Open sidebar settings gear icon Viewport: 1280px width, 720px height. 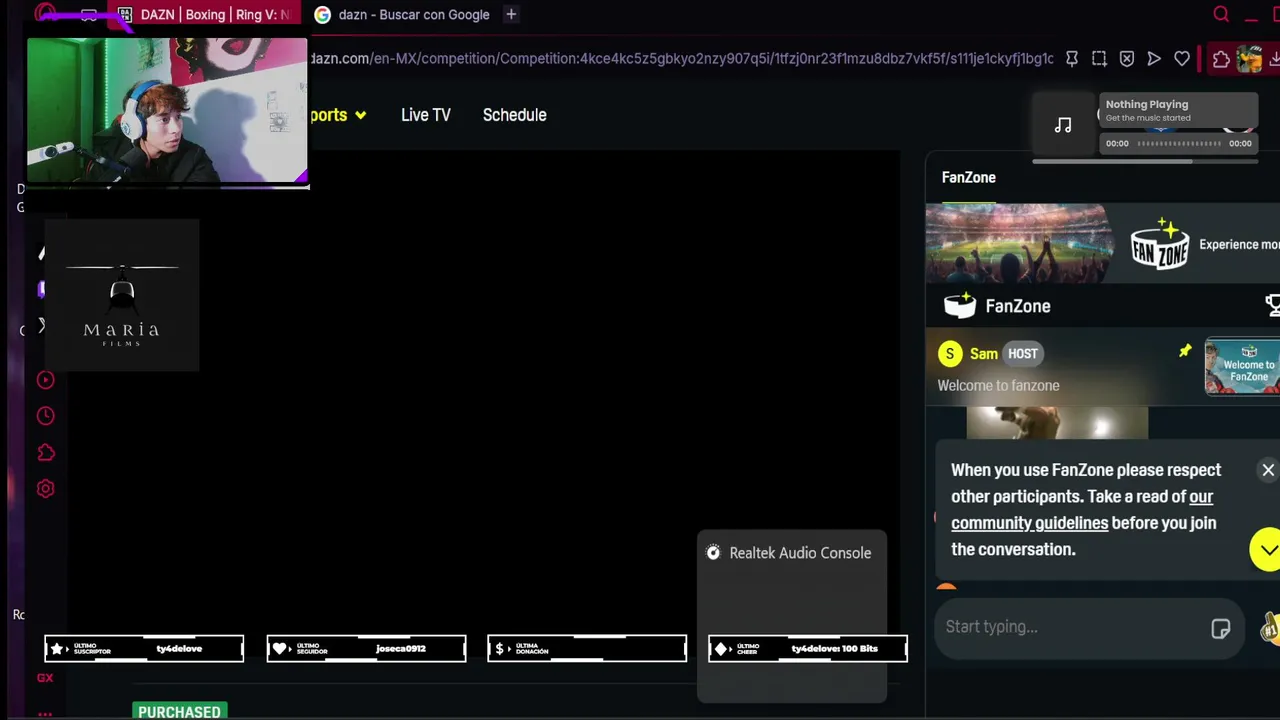click(45, 489)
